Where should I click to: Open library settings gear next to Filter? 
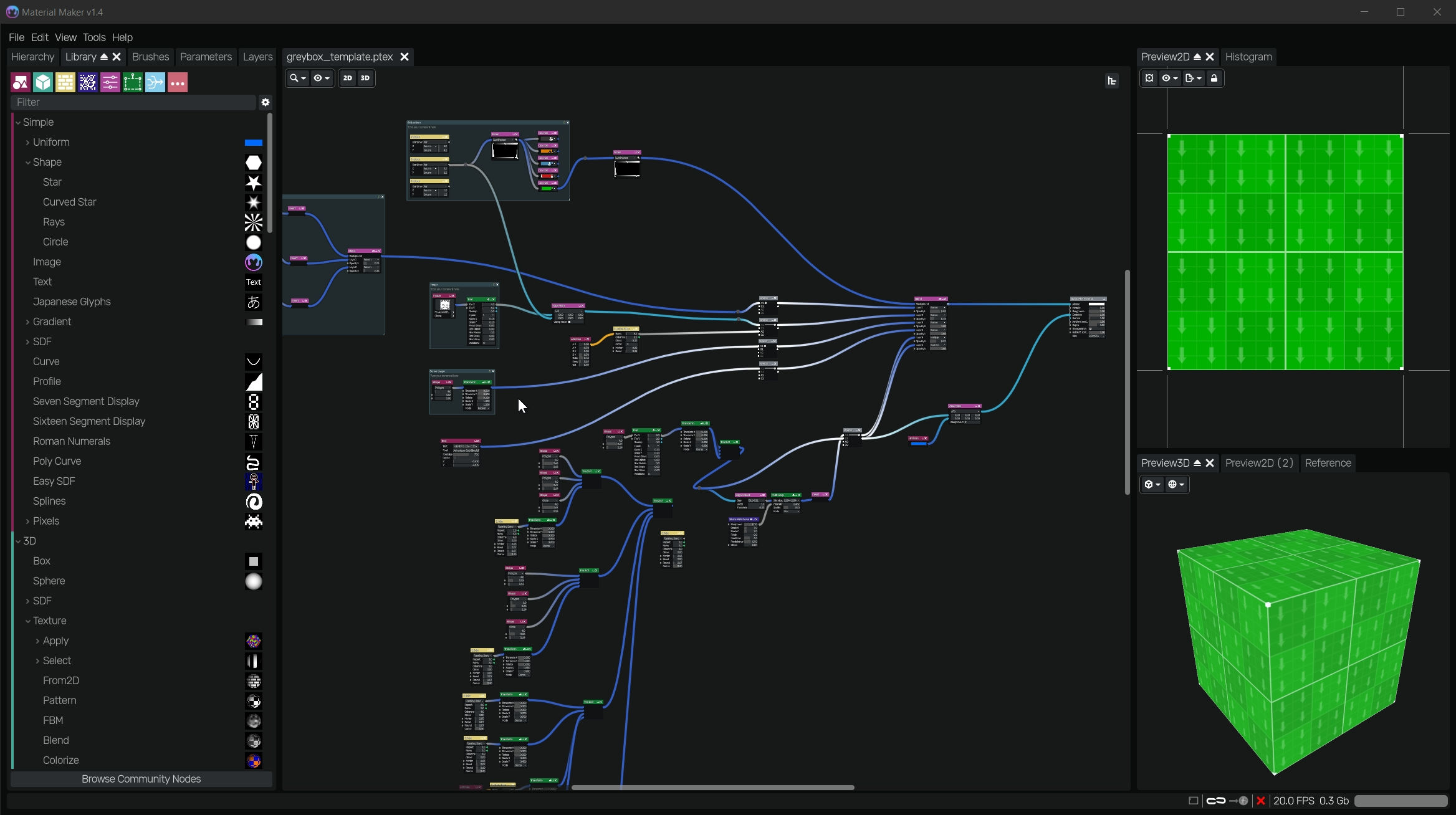(x=266, y=102)
